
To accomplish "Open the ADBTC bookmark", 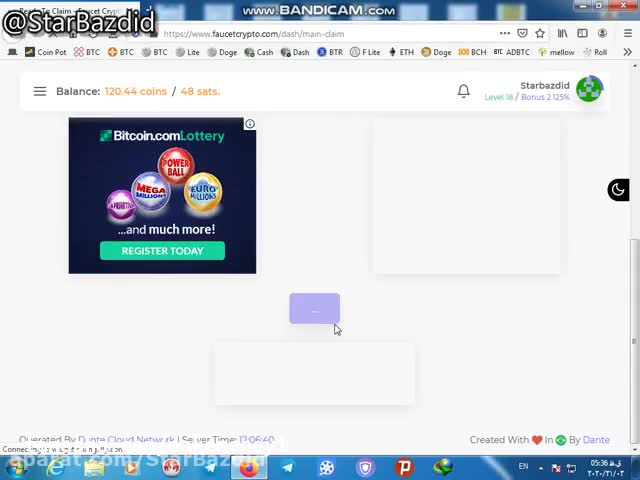I will pos(511,52).
